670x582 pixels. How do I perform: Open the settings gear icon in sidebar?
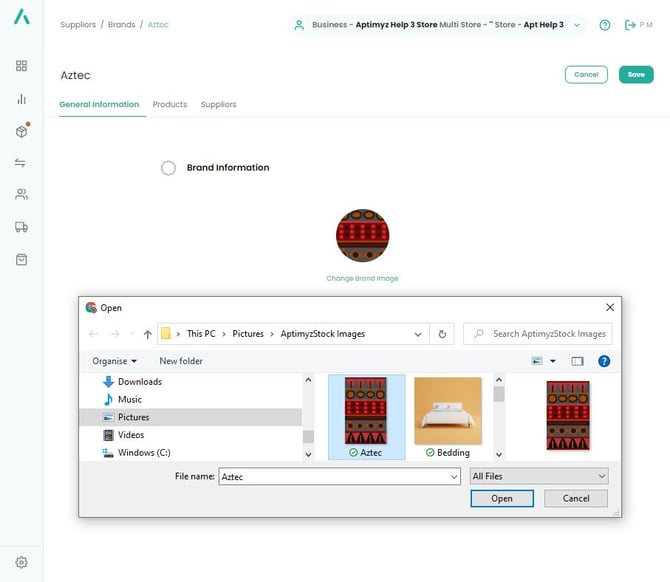click(21, 563)
